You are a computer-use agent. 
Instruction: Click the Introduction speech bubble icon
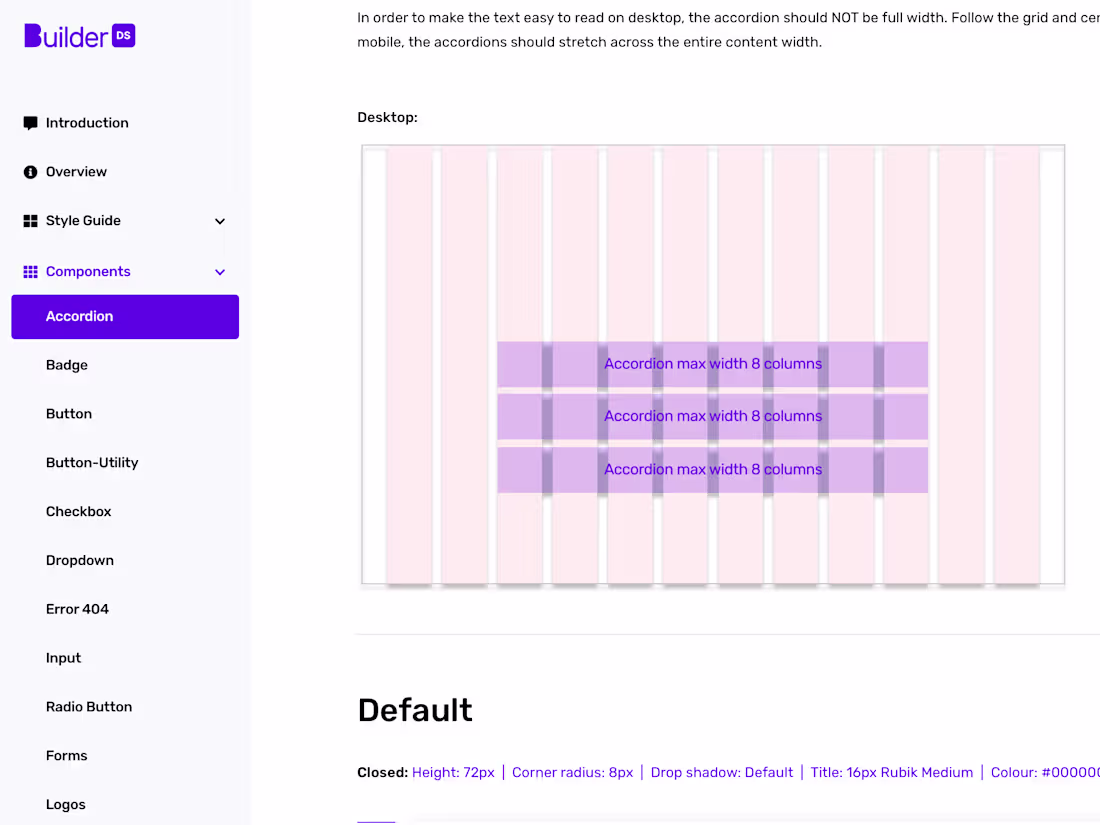click(30, 122)
